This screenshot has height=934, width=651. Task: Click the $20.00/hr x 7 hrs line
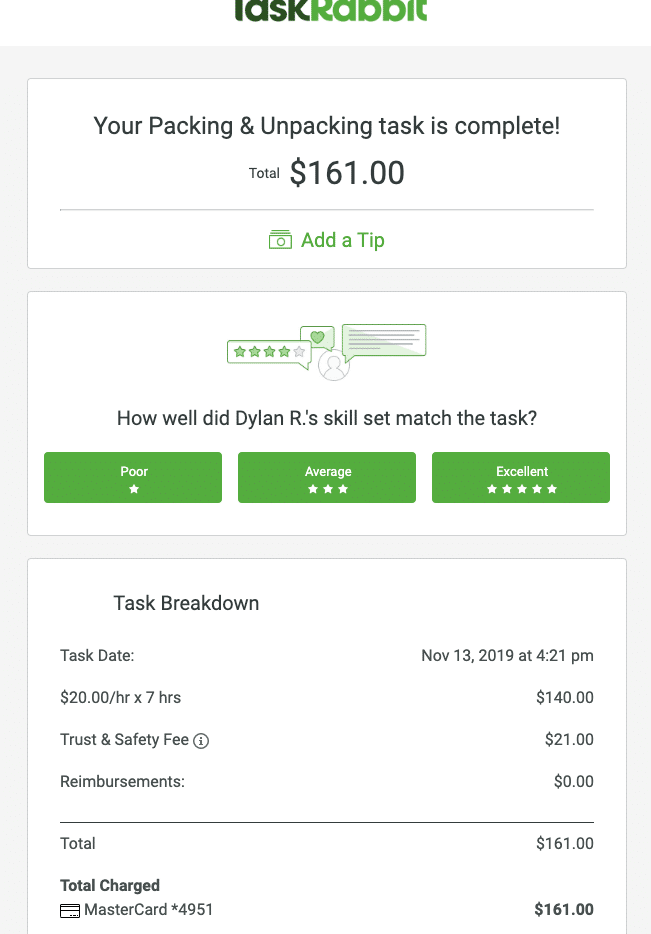[x=121, y=698]
